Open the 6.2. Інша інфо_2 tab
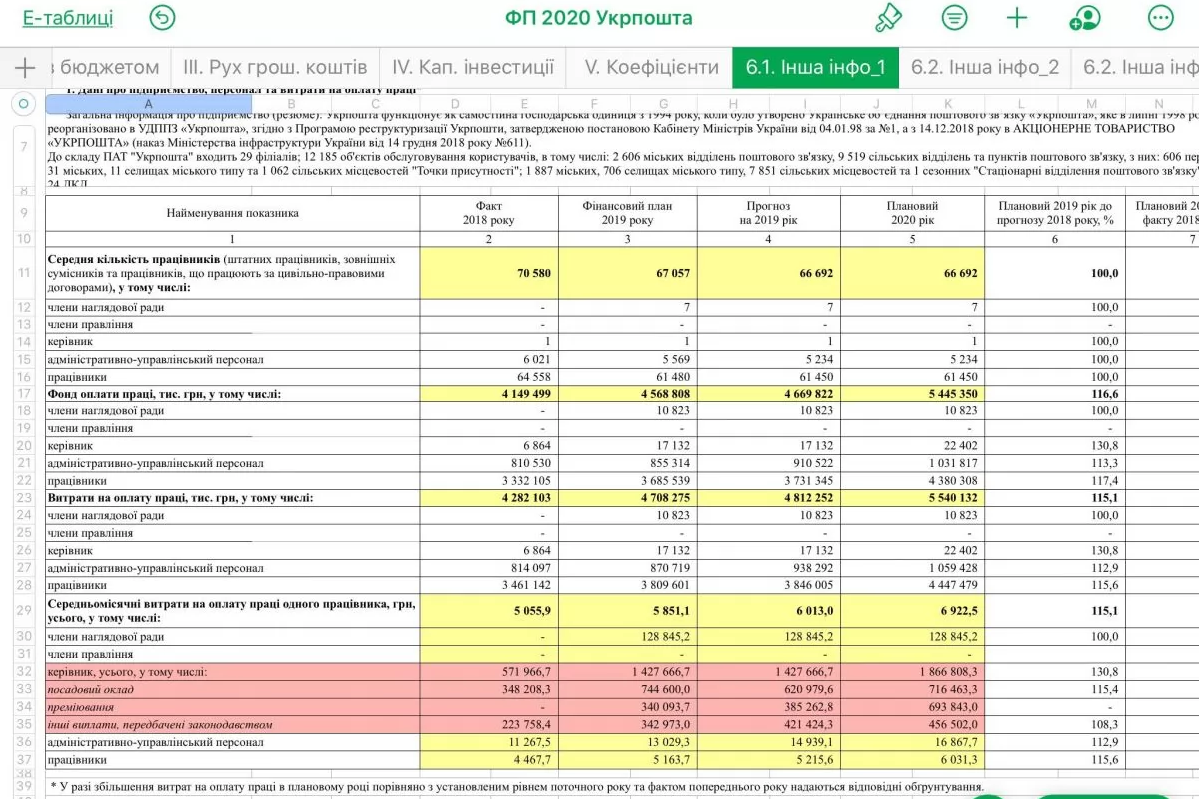The width and height of the screenshot is (1199, 799). click(x=984, y=68)
